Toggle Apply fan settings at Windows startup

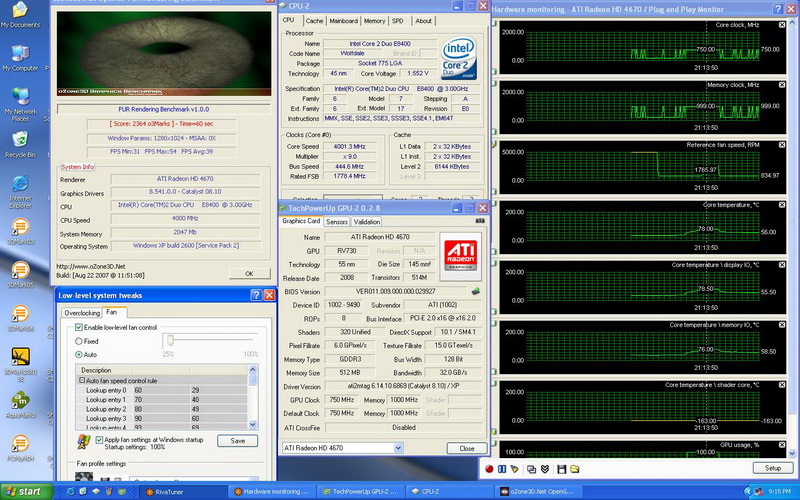pos(99,439)
